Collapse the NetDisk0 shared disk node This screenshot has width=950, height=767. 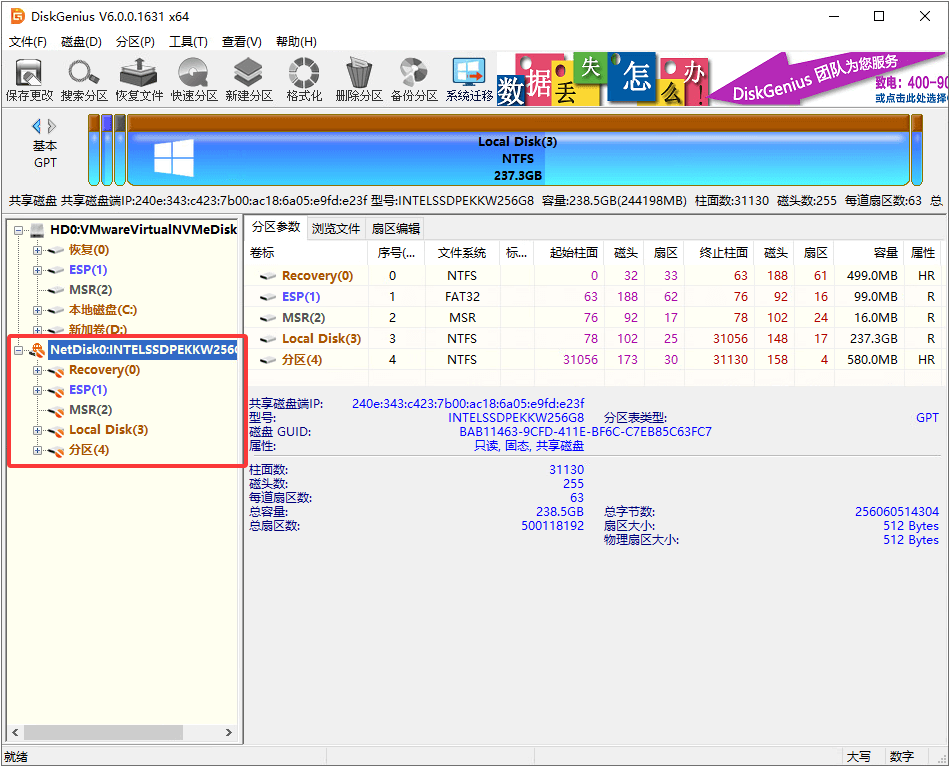[19, 350]
